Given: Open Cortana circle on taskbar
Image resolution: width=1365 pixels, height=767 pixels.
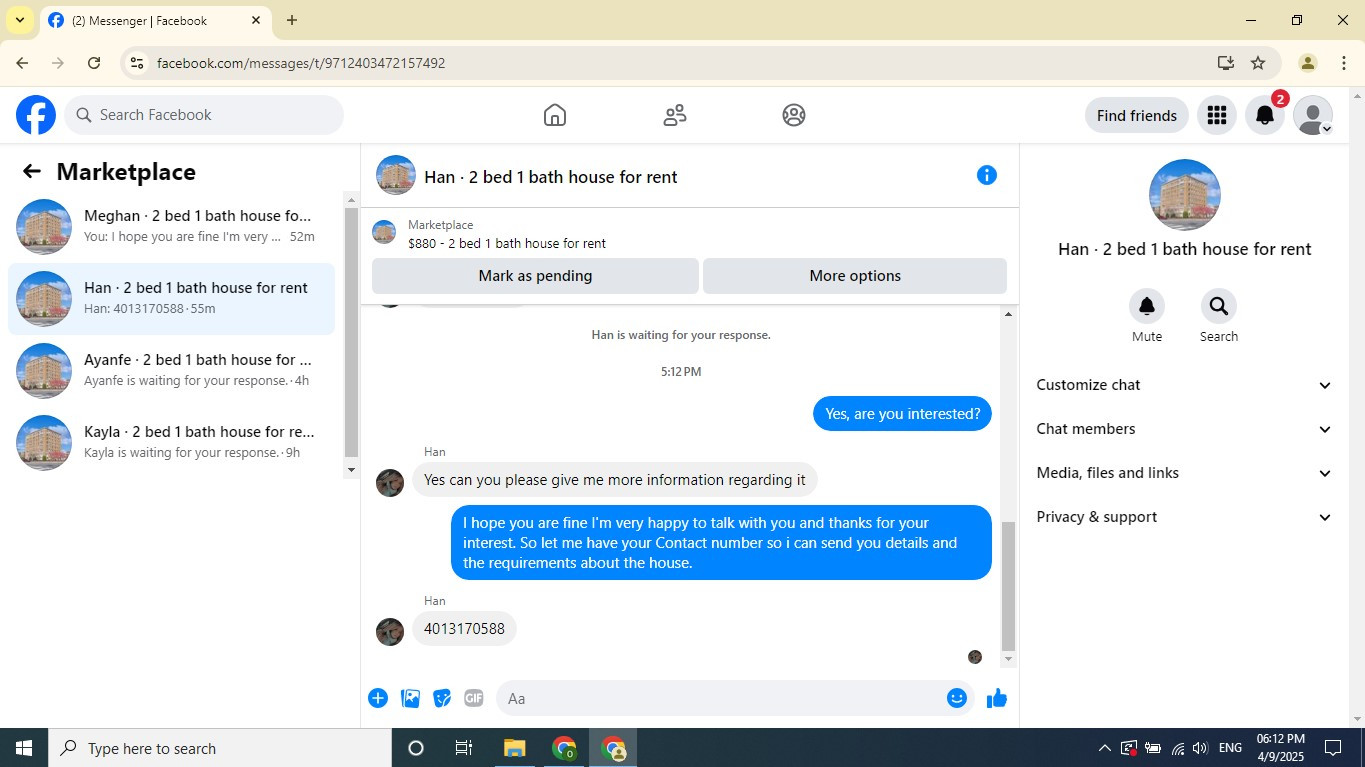Looking at the screenshot, I should click(x=416, y=748).
